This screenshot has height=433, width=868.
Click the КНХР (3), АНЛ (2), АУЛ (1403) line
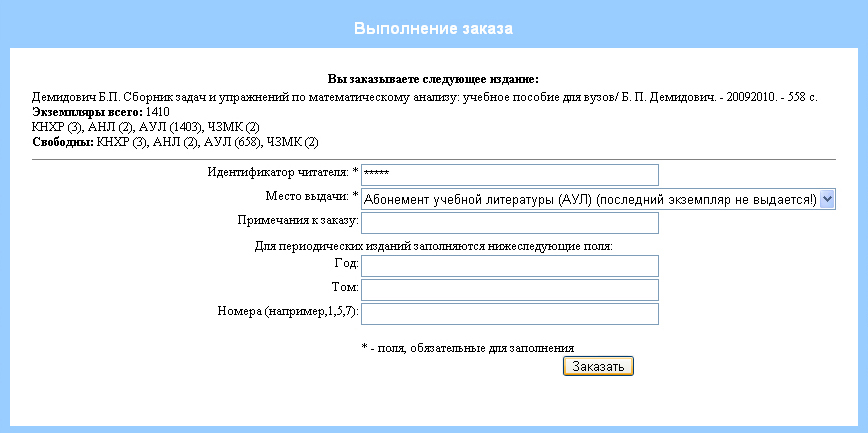(146, 127)
